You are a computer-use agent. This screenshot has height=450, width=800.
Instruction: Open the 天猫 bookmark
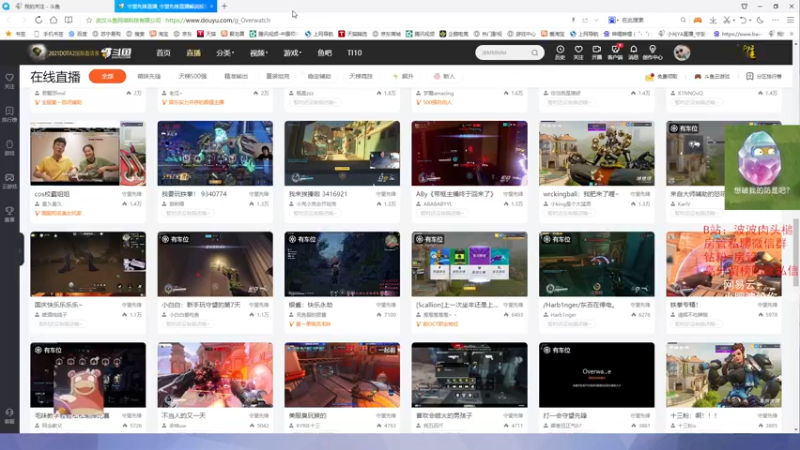tap(206, 34)
